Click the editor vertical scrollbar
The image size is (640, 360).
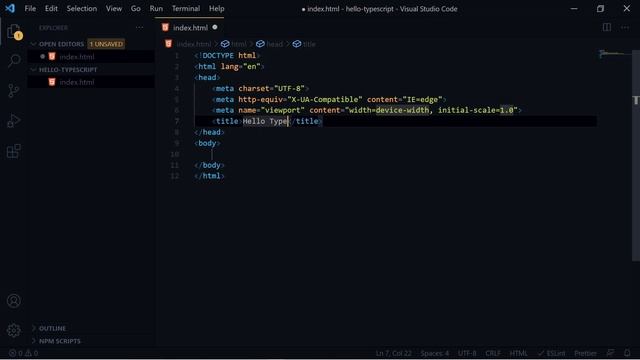tap(636, 155)
